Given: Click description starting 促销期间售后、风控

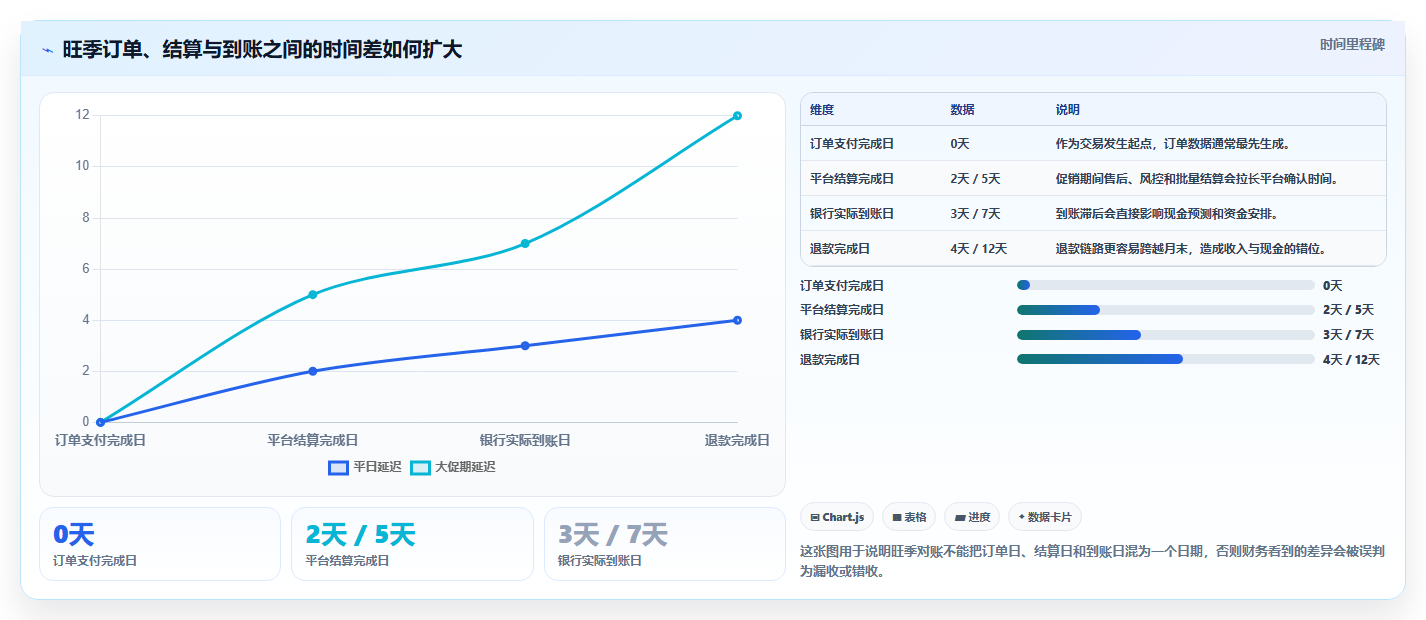Looking at the screenshot, I should (x=1197, y=179).
